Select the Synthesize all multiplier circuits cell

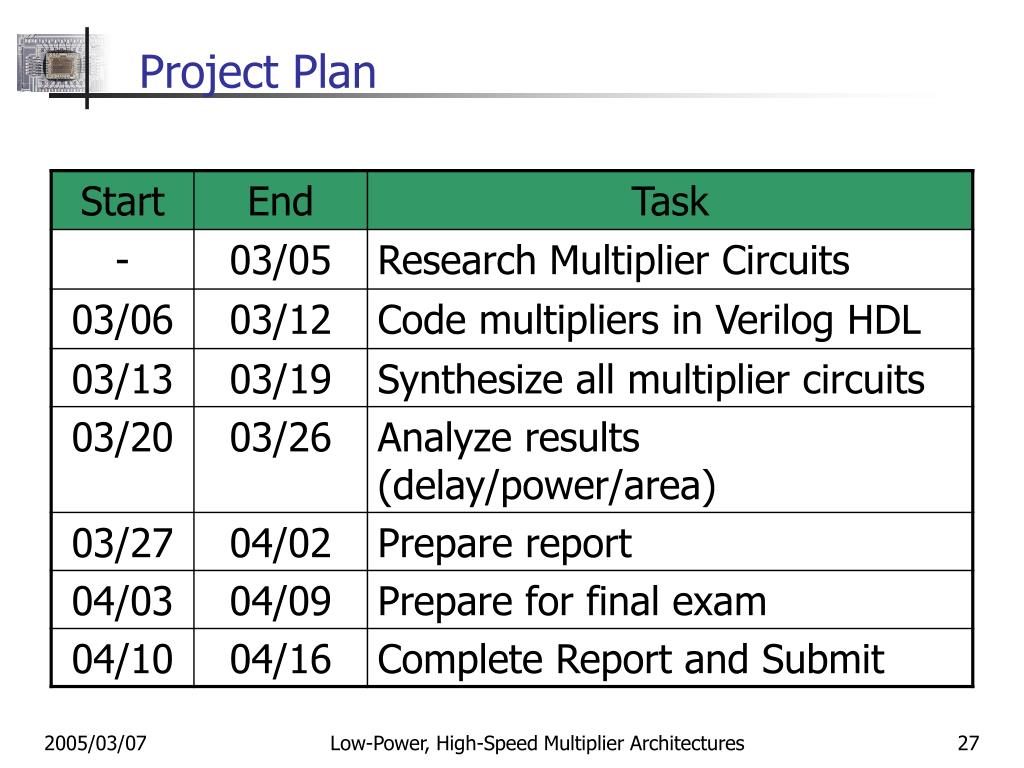point(670,378)
